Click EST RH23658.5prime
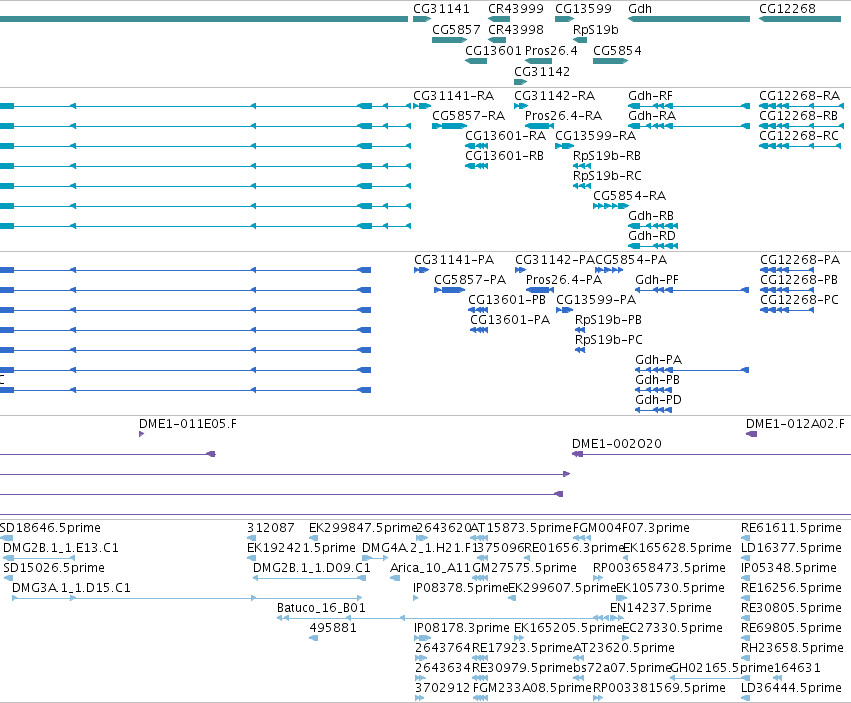The height and width of the screenshot is (703, 851). pyautogui.click(x=792, y=648)
